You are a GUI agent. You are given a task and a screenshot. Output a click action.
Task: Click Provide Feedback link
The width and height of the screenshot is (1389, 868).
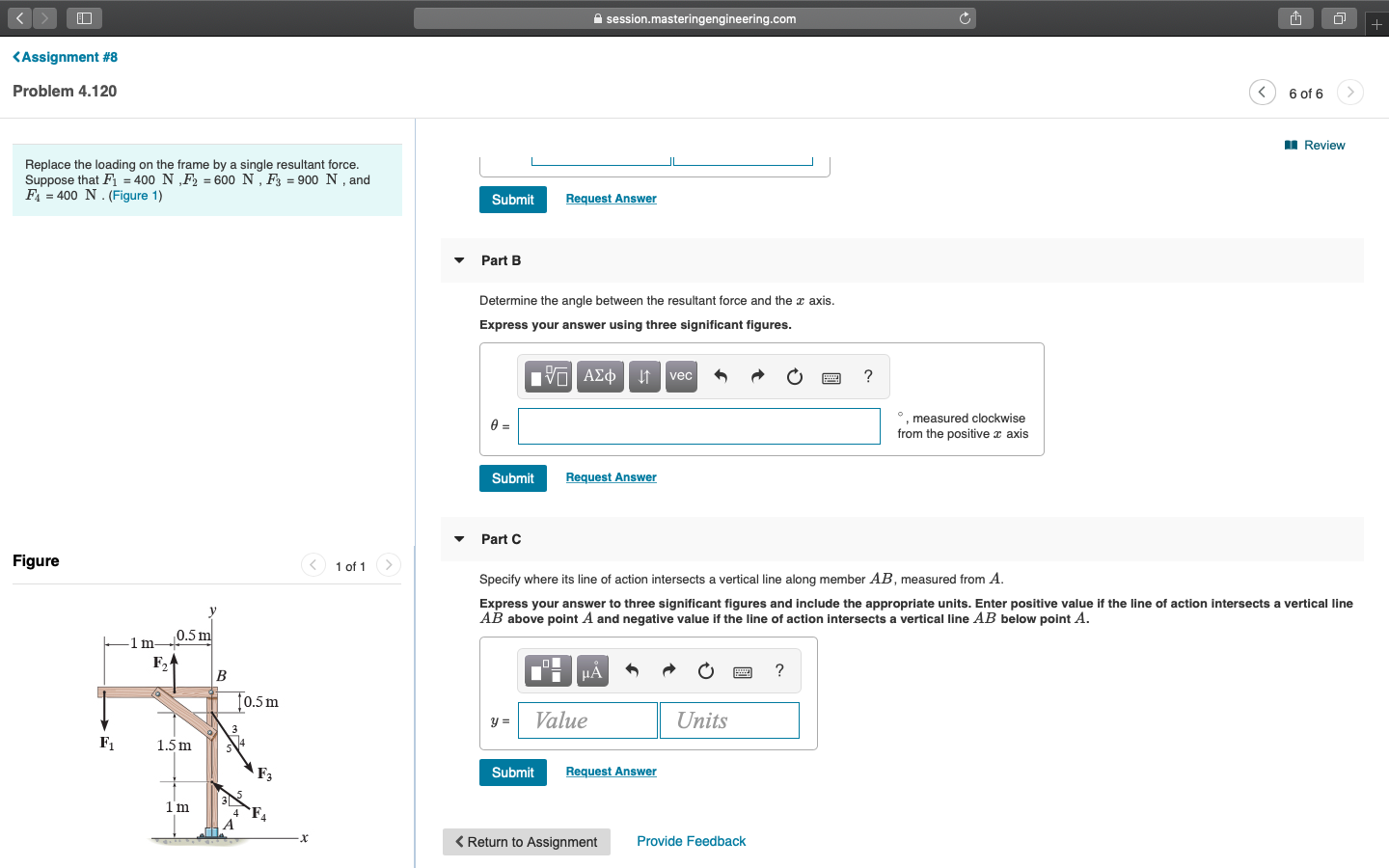point(691,841)
